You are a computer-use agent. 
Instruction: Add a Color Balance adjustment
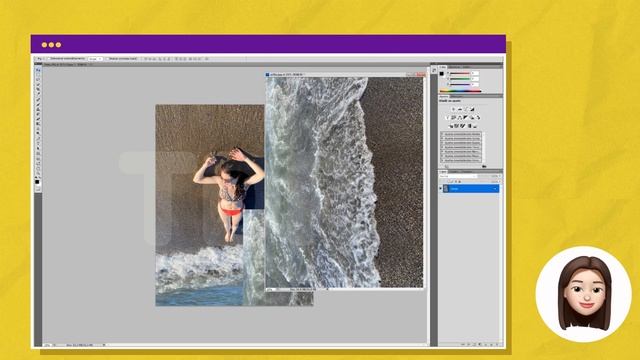[459, 118]
